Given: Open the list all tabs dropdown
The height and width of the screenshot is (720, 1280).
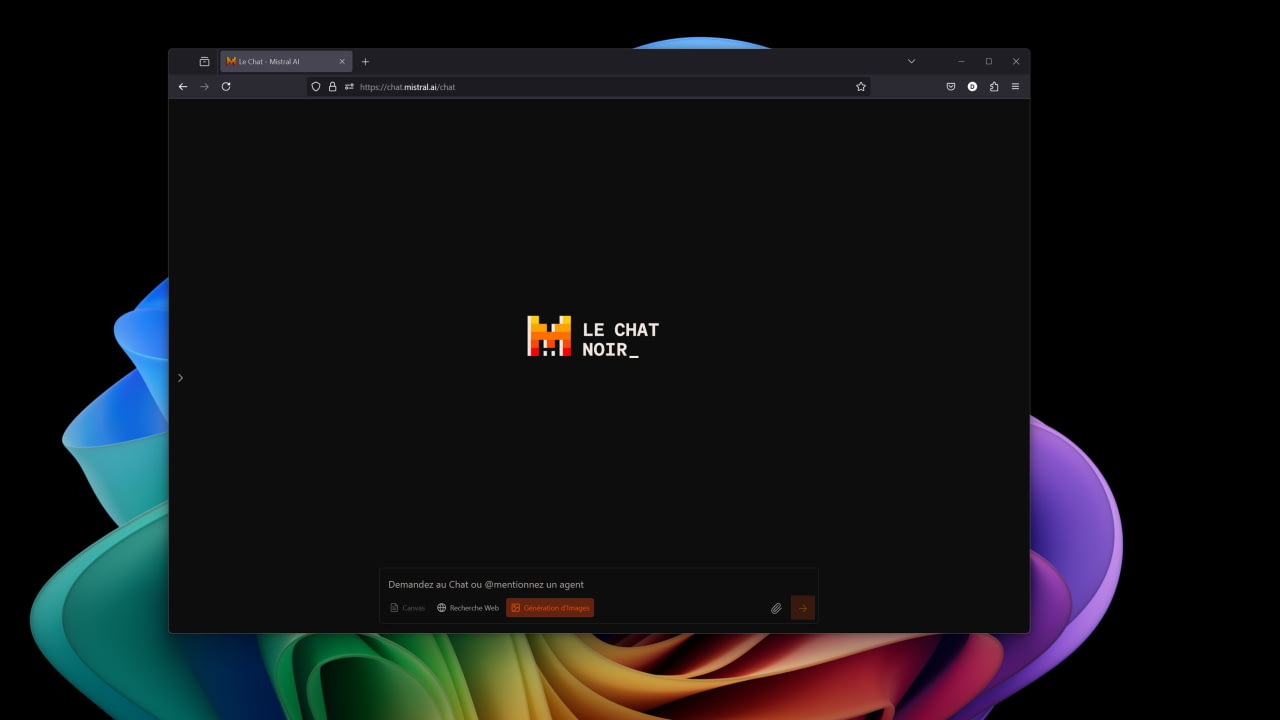Looking at the screenshot, I should [911, 61].
